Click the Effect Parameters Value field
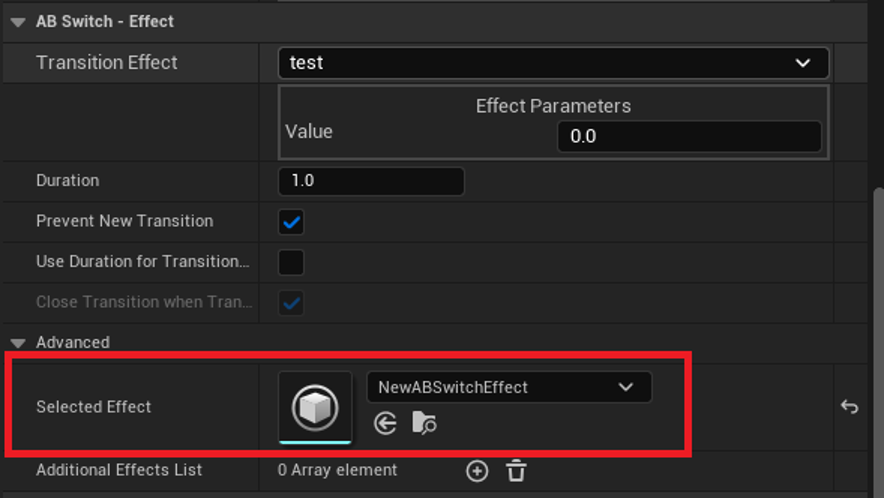The width and height of the screenshot is (884, 498). [x=688, y=136]
